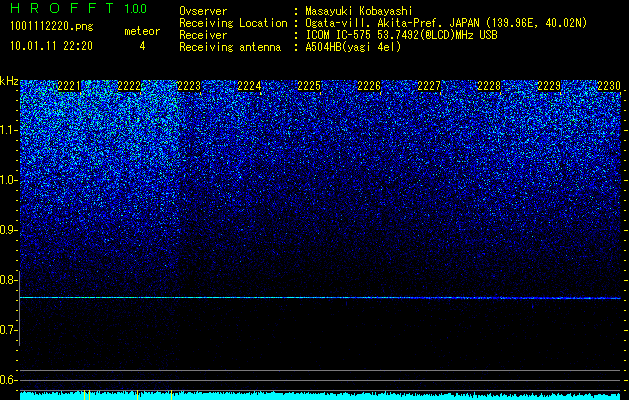Click the 0.7 kHz axis label

tap(8, 330)
